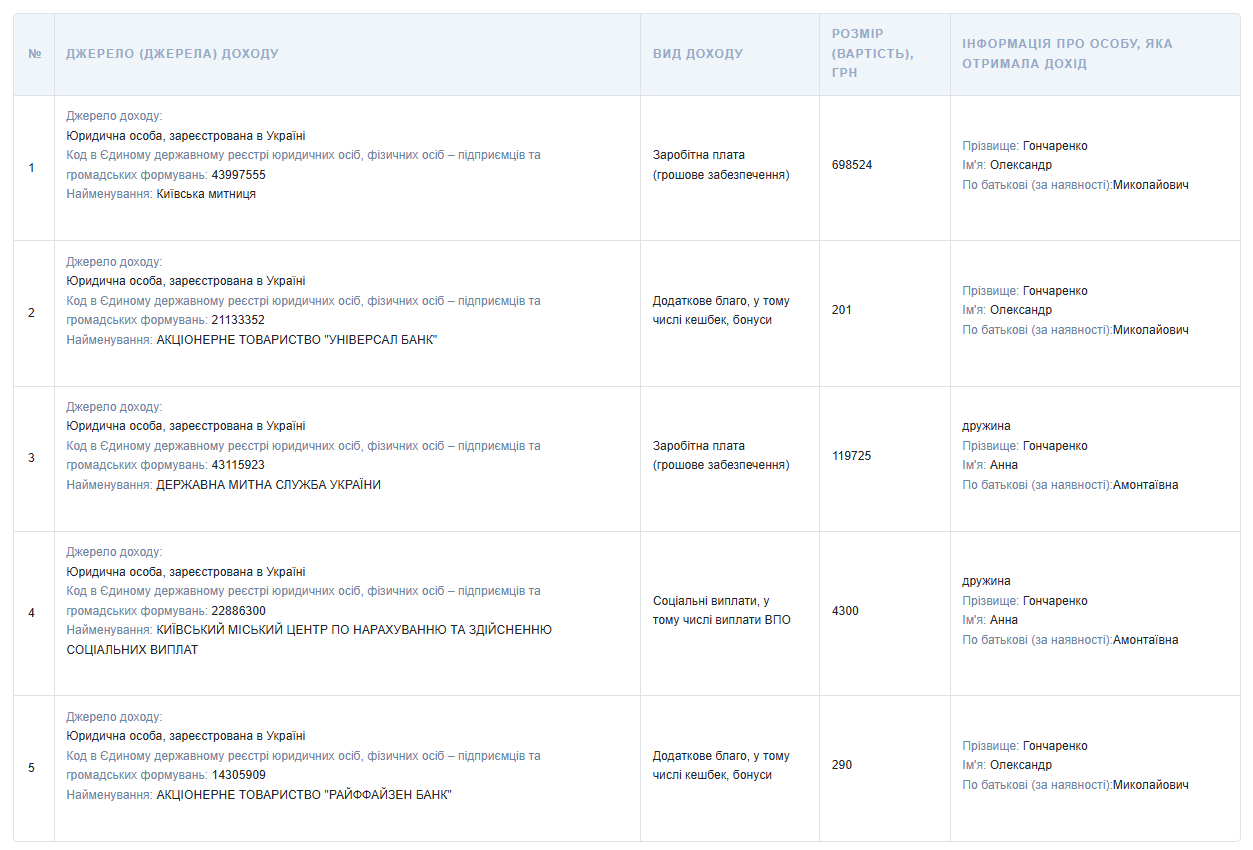Select "КИЇВСЬКИЙ МІСЬКИЙ ЦЕНТР" organization name
Screen dimensions: 1253x850
tap(354, 630)
